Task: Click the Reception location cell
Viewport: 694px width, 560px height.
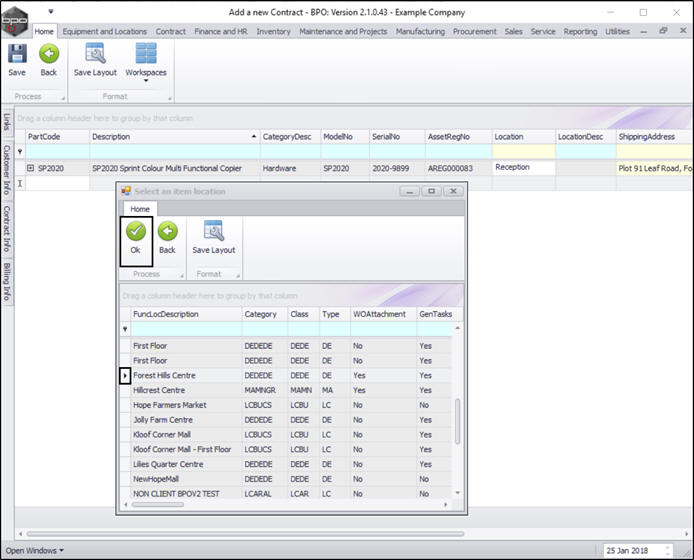Action: tap(524, 167)
